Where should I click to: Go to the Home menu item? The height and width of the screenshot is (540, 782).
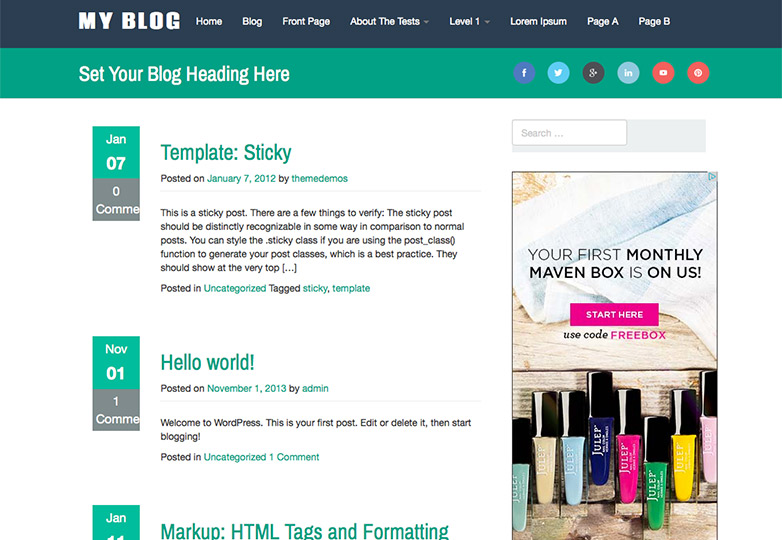point(209,21)
